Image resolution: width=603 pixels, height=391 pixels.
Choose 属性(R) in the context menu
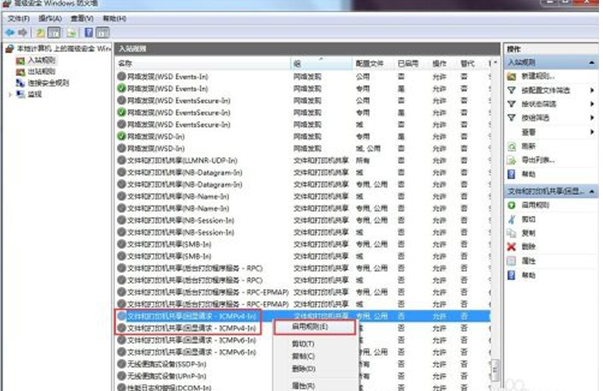[303, 386]
